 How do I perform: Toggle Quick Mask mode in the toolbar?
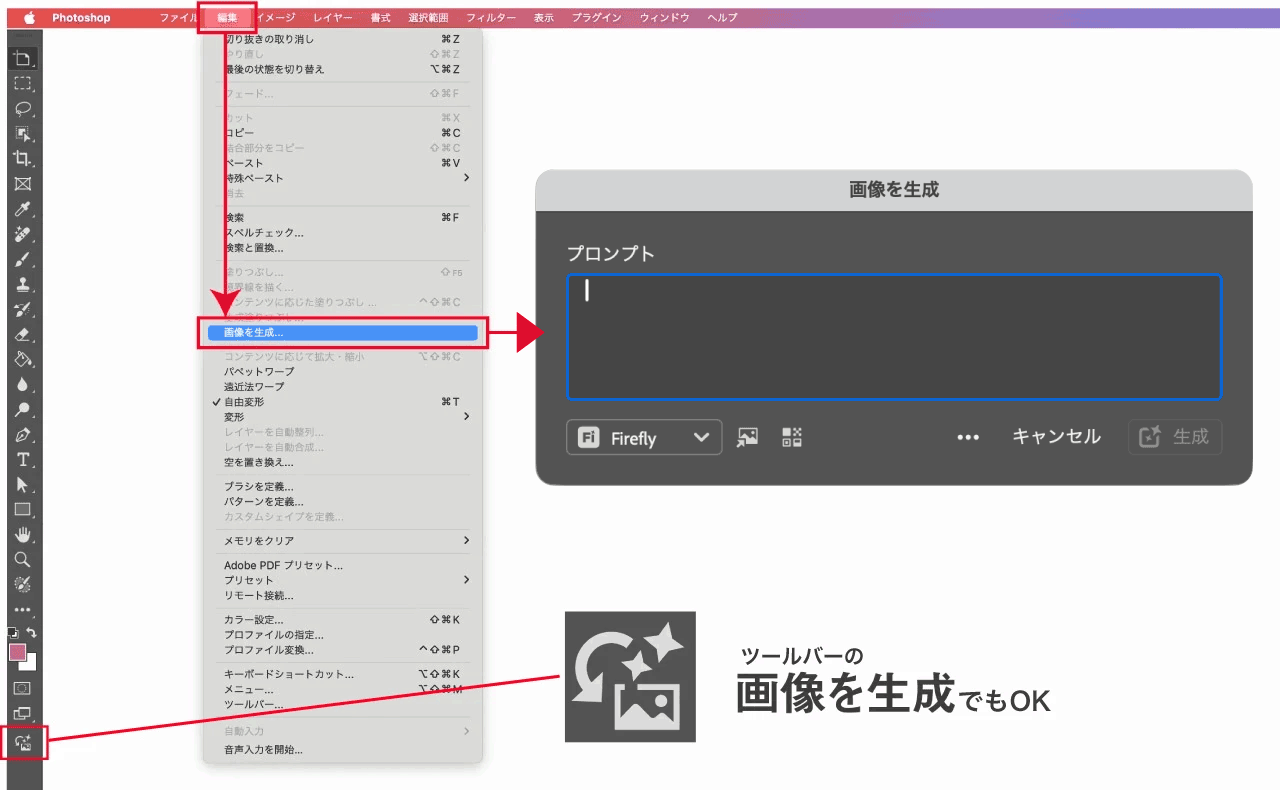[23, 688]
